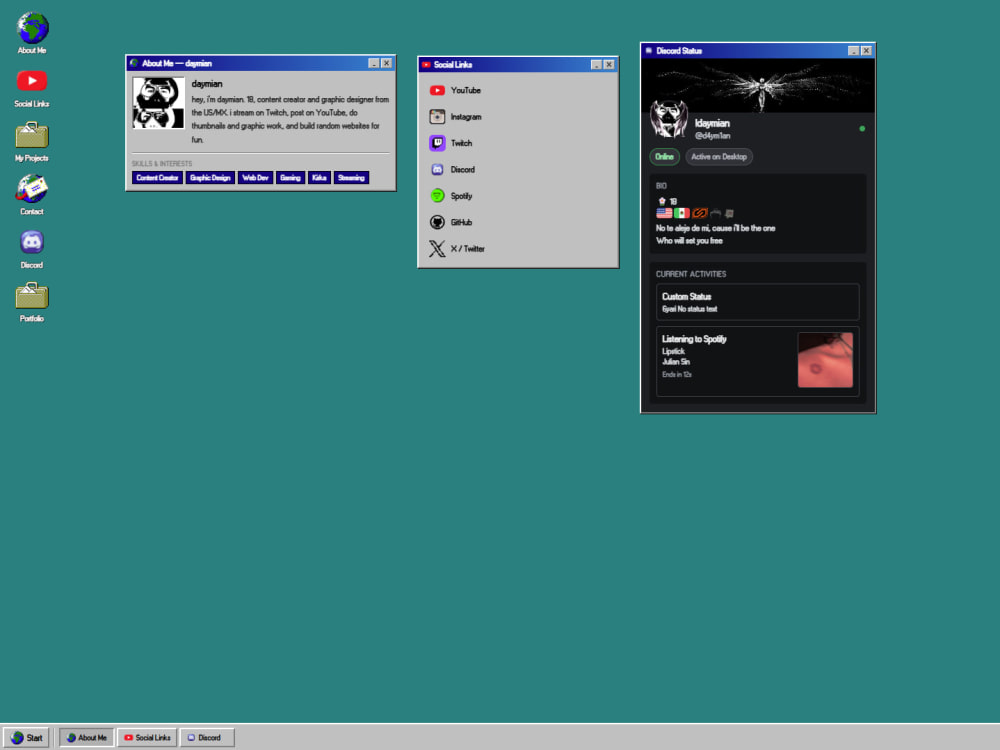Click the "SKILLS & INTERESTS" label
Image resolution: width=1000 pixels, height=750 pixels.
tap(162, 164)
